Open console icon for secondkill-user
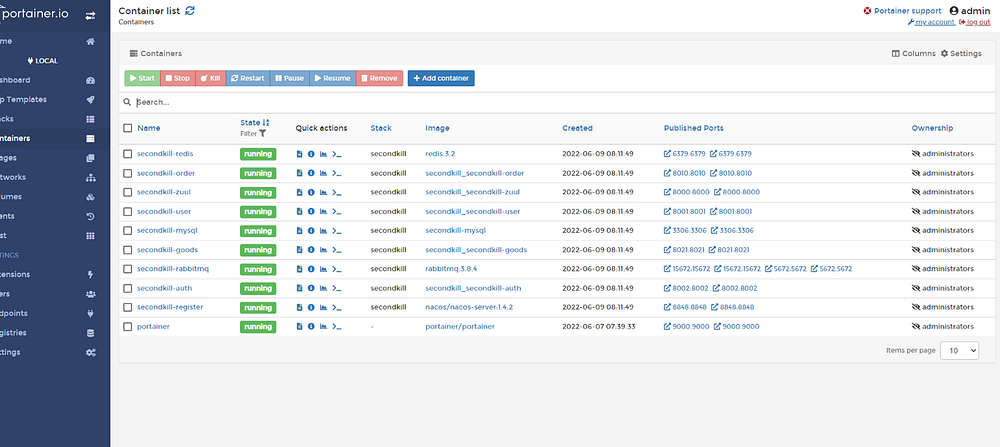This screenshot has height=447, width=1000. click(337, 211)
